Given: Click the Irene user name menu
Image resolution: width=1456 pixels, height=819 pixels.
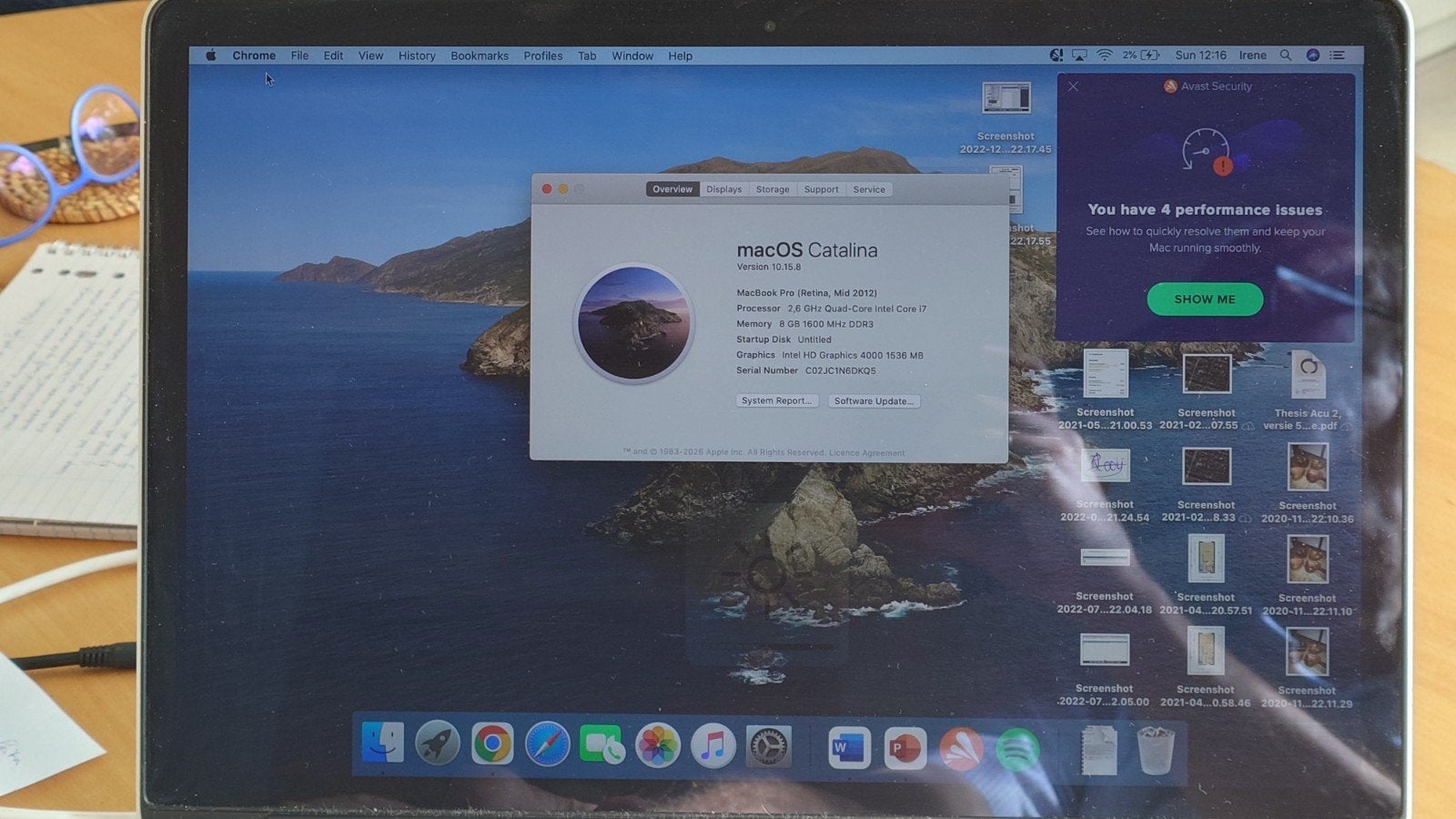Looking at the screenshot, I should (x=1253, y=56).
